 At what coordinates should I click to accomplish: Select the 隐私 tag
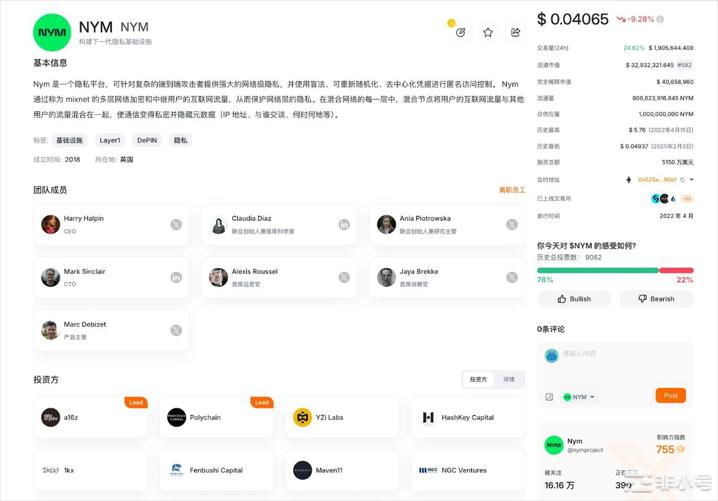pos(180,140)
